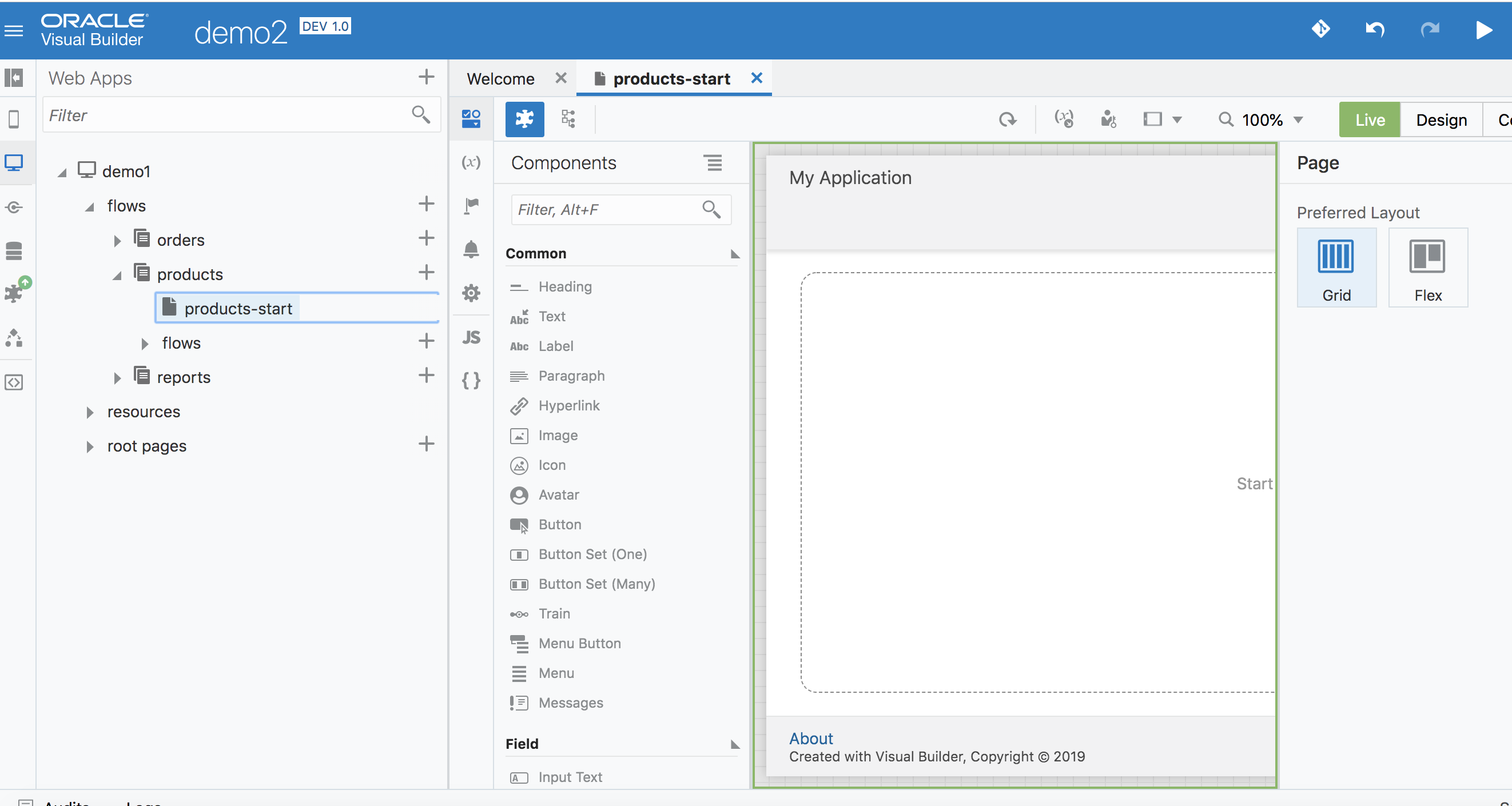
Task: Collapse the navigator panel icon
Action: coord(14,77)
